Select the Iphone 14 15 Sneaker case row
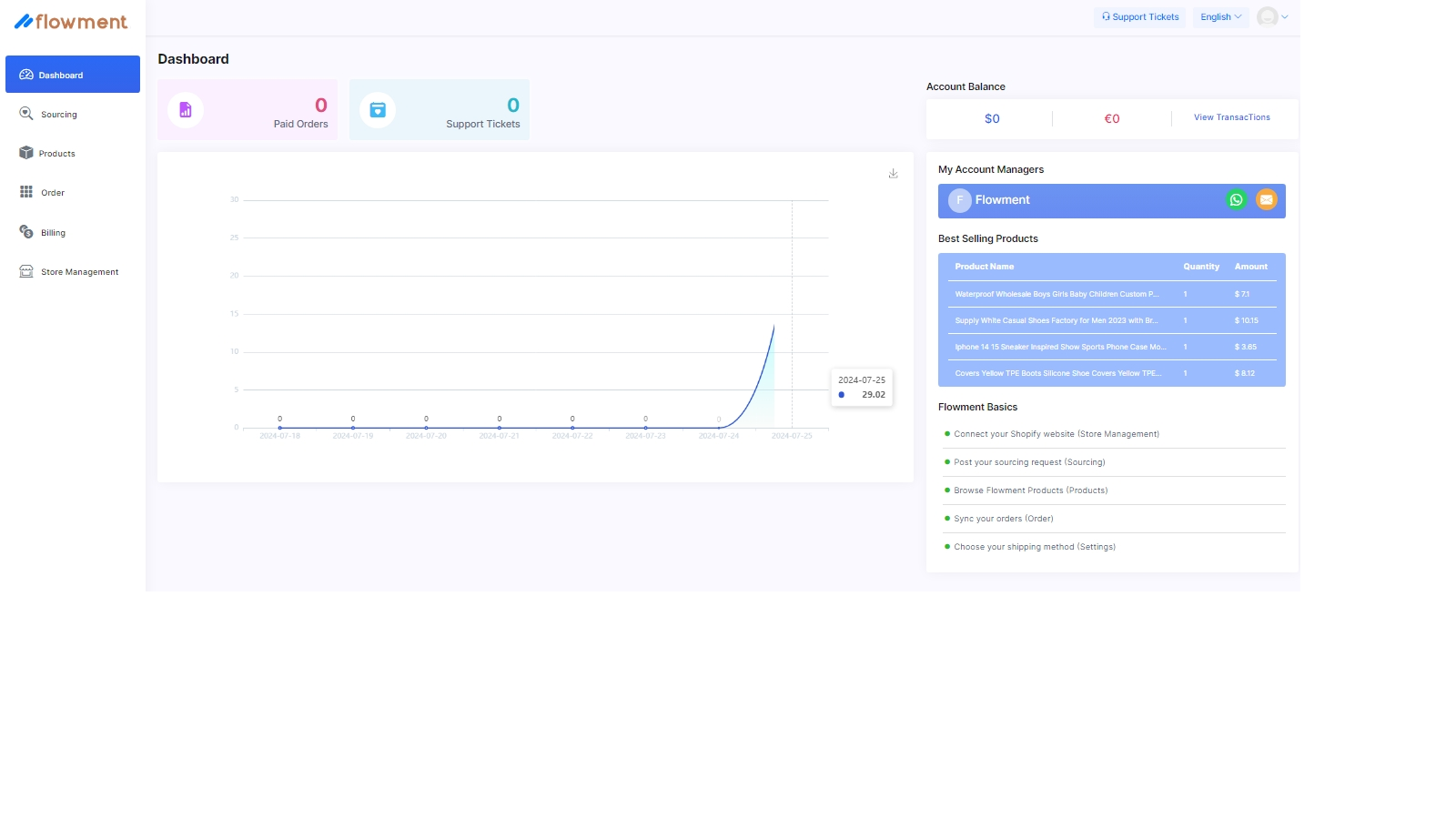Image resolution: width=1456 pixels, height=819 pixels. pyautogui.click(x=1112, y=347)
